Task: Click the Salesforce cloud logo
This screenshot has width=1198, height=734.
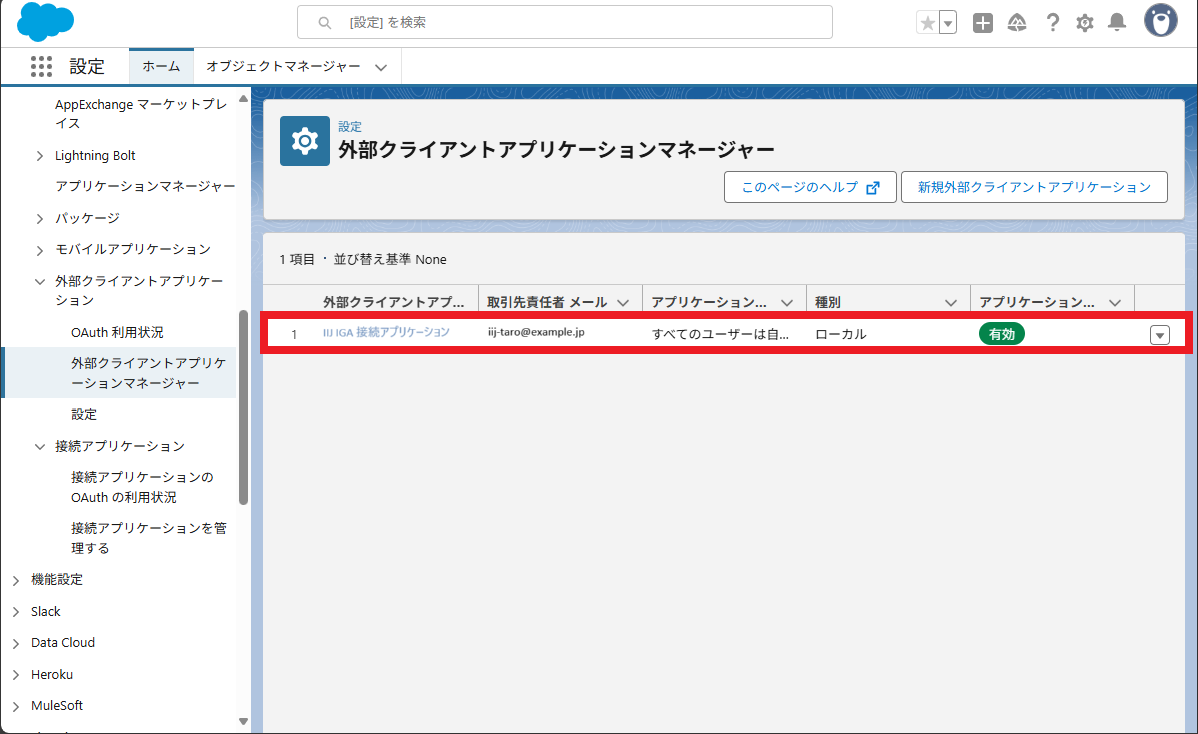Action: pos(46,21)
